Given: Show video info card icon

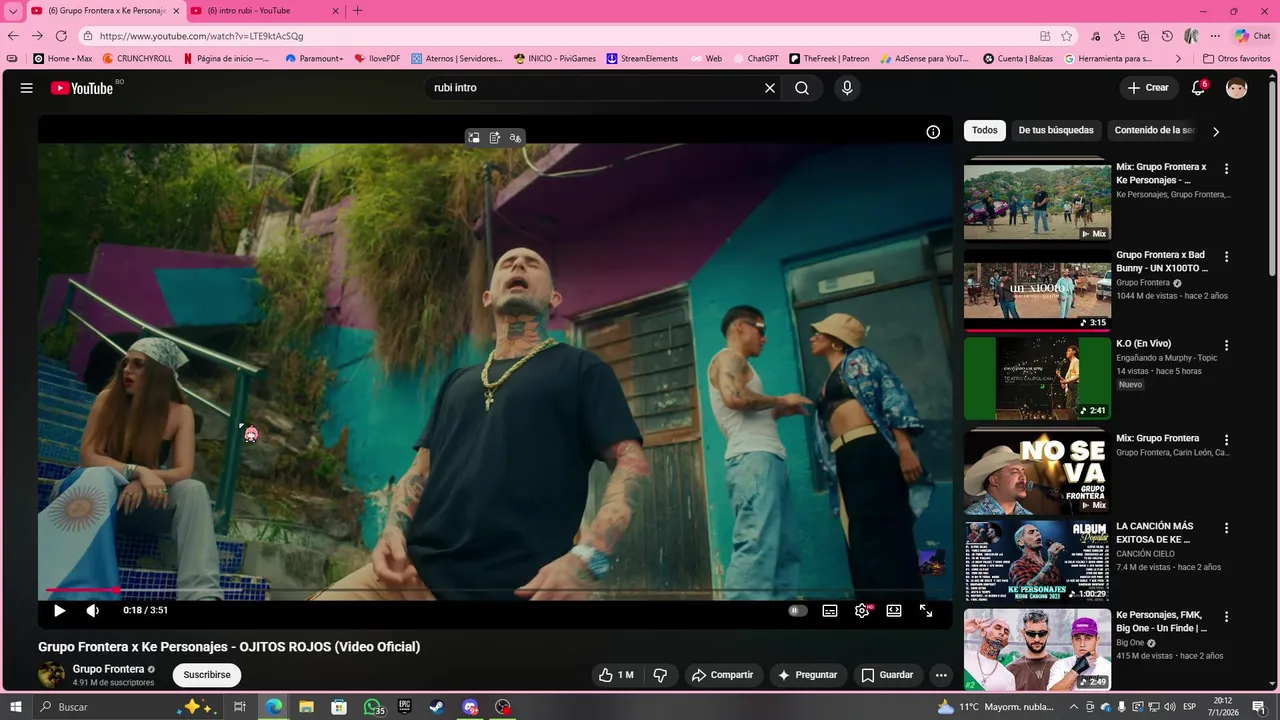Looking at the screenshot, I should (933, 132).
